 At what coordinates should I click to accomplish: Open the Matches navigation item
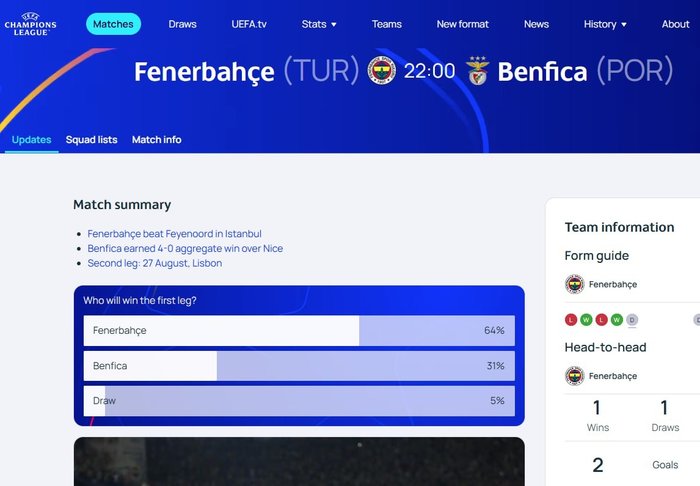pos(113,24)
